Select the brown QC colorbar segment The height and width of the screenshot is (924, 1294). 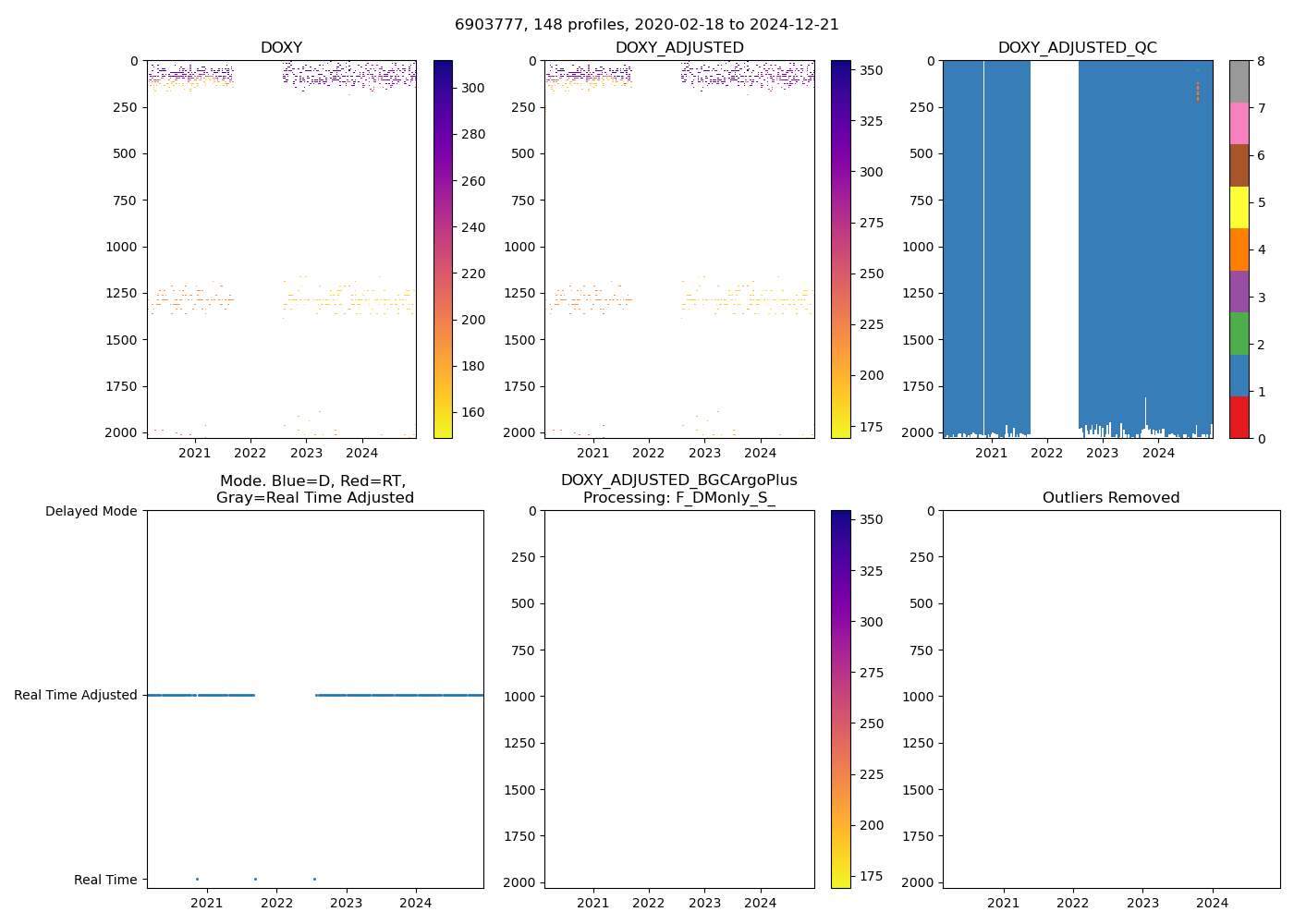pyautogui.click(x=1239, y=165)
